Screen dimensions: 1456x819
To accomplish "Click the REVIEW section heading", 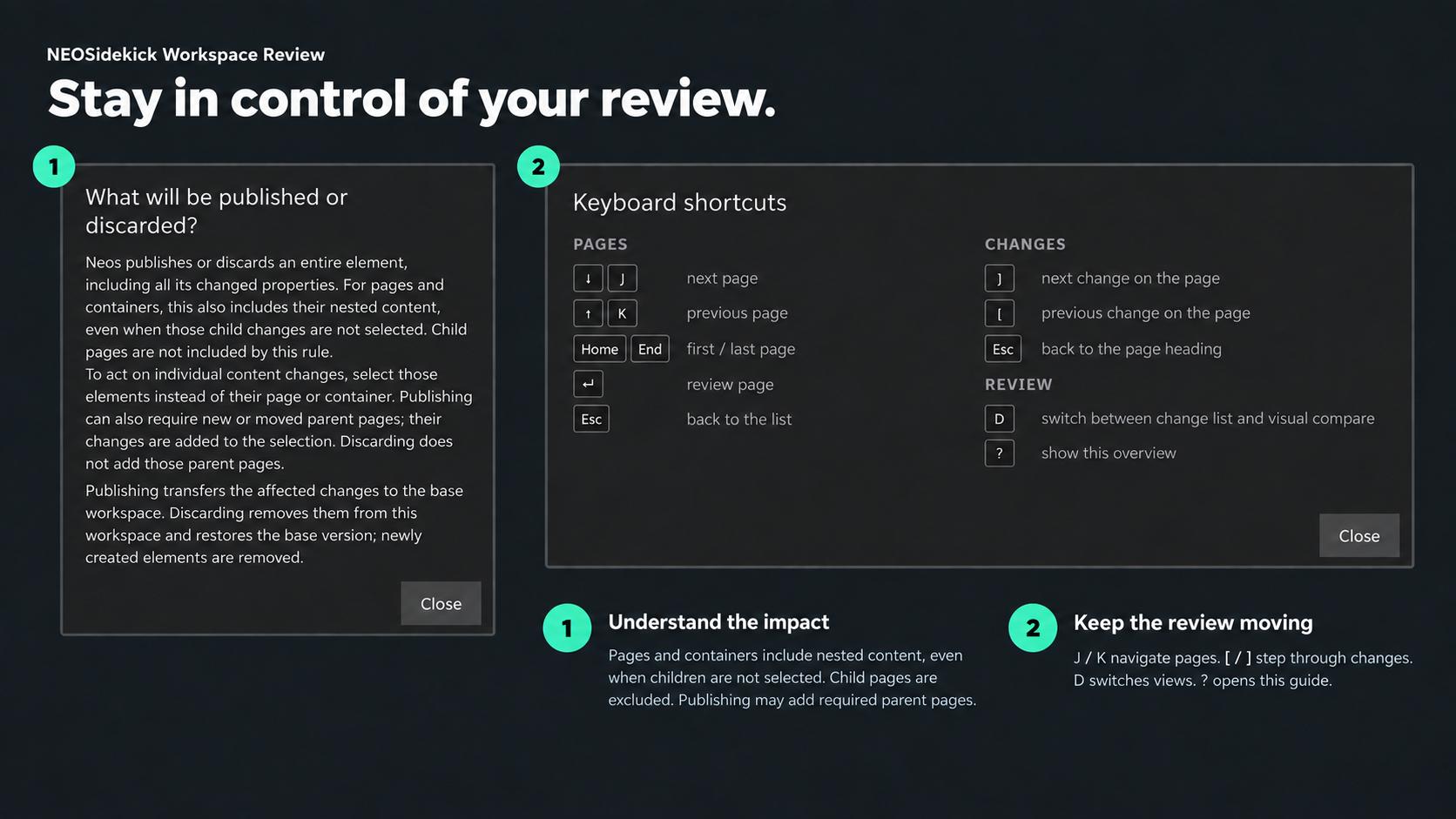I will coord(1018,385).
